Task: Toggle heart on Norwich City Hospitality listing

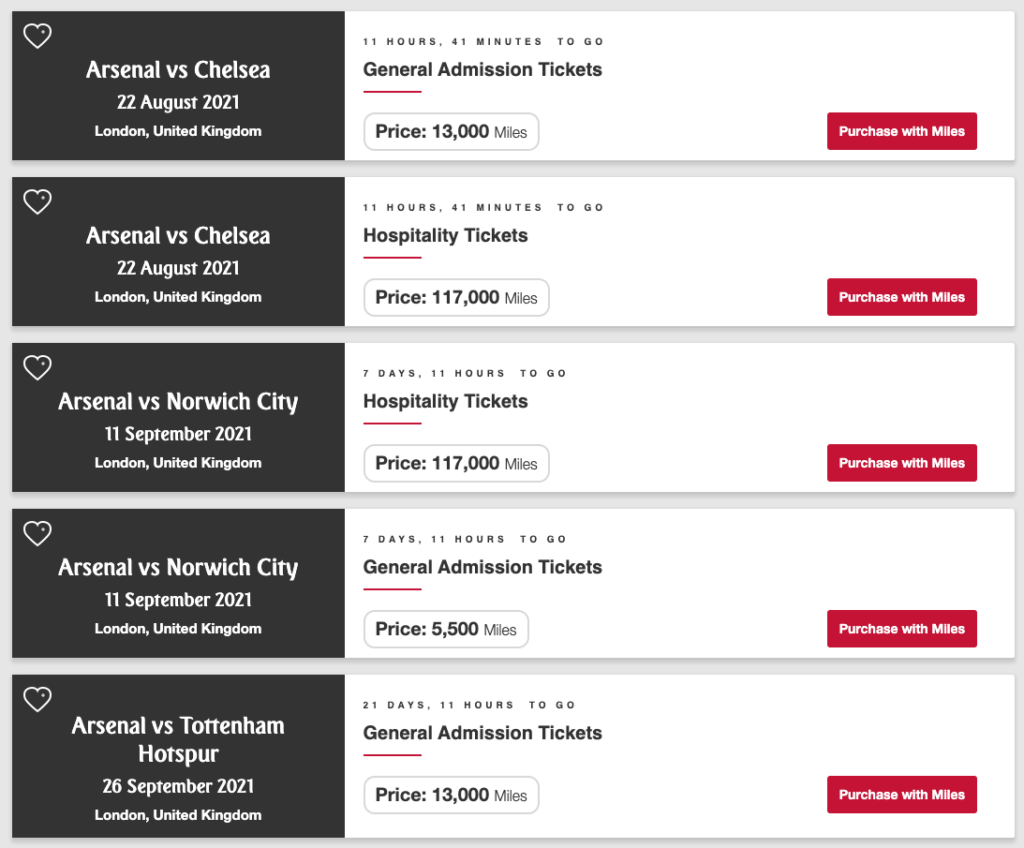Action: point(37,368)
